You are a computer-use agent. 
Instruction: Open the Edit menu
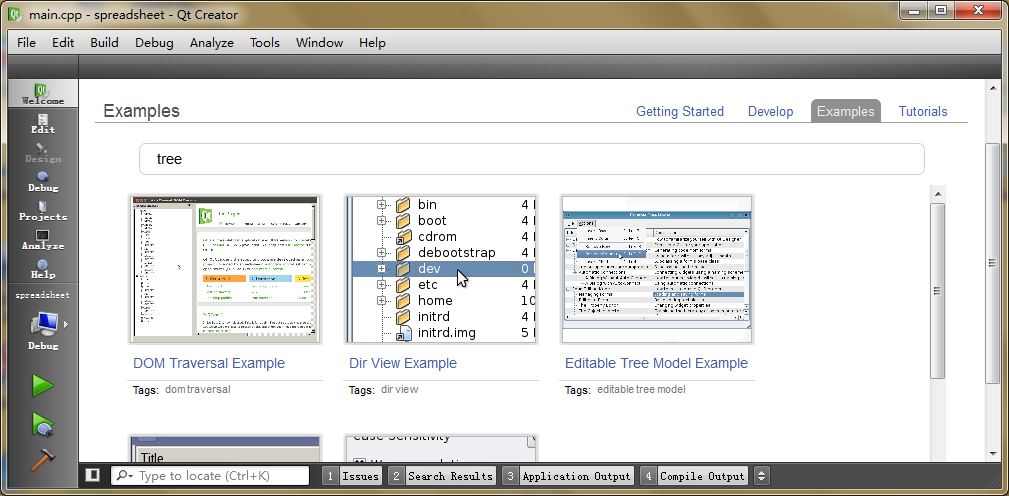[63, 42]
